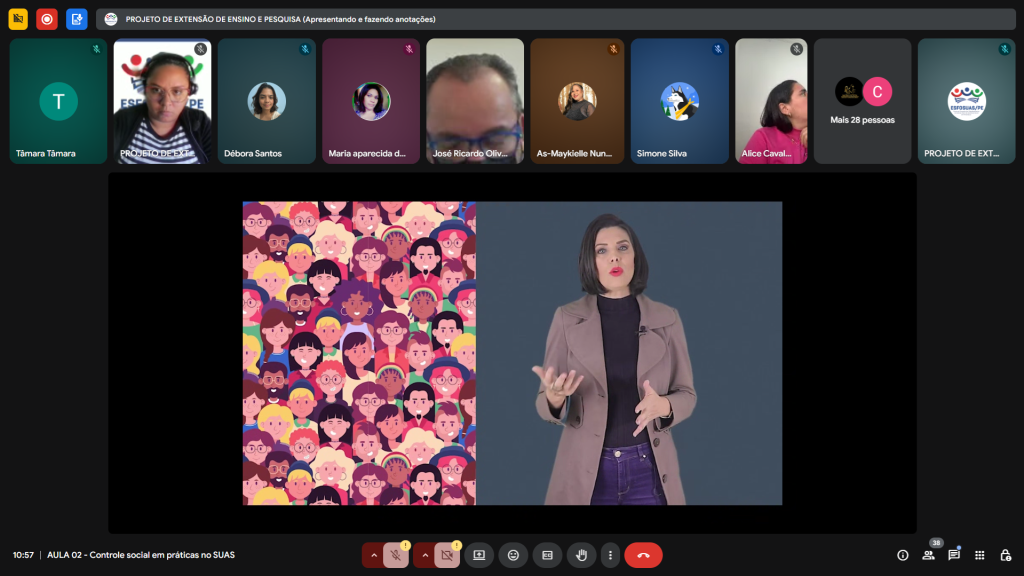Unmute the microphone button
The height and width of the screenshot is (576, 1024).
click(396, 555)
